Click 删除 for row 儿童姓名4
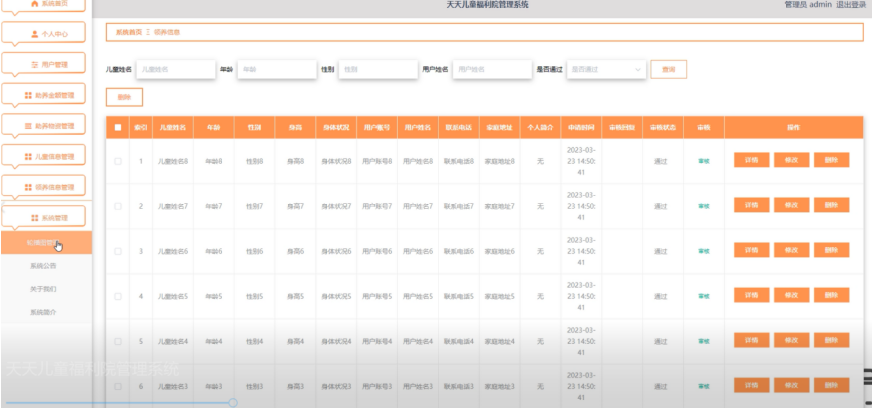 tap(831, 340)
